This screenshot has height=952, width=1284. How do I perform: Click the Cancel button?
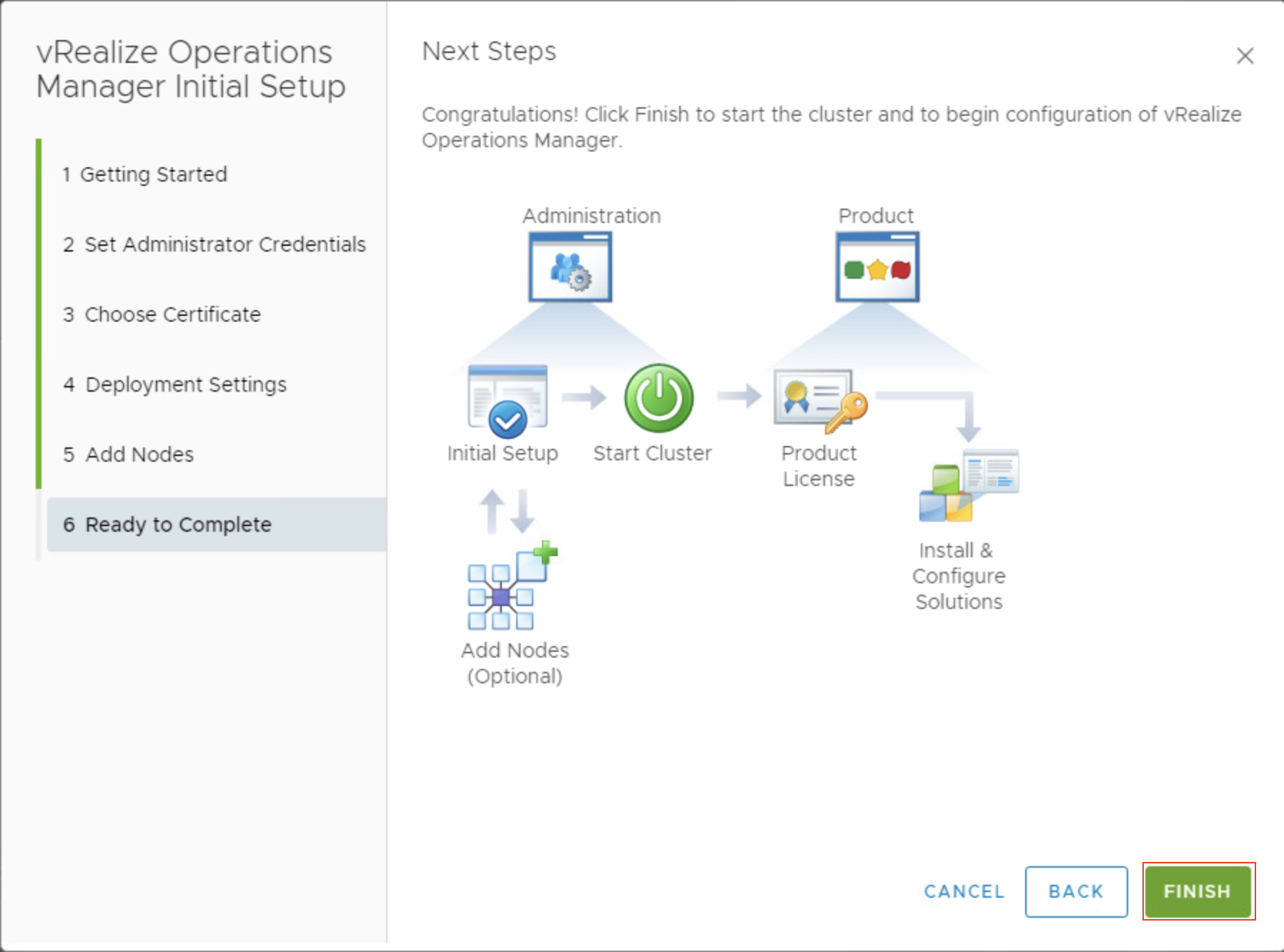964,891
